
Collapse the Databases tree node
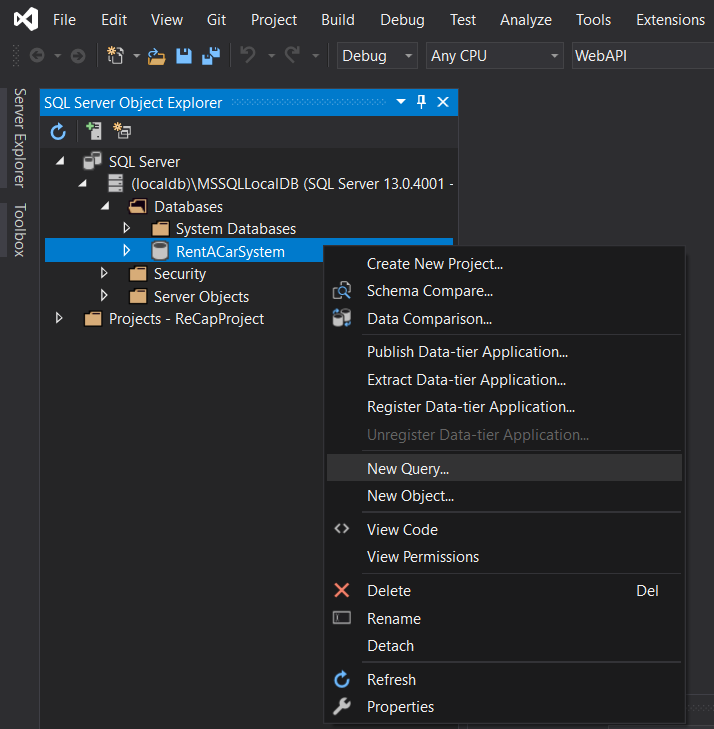(105, 206)
